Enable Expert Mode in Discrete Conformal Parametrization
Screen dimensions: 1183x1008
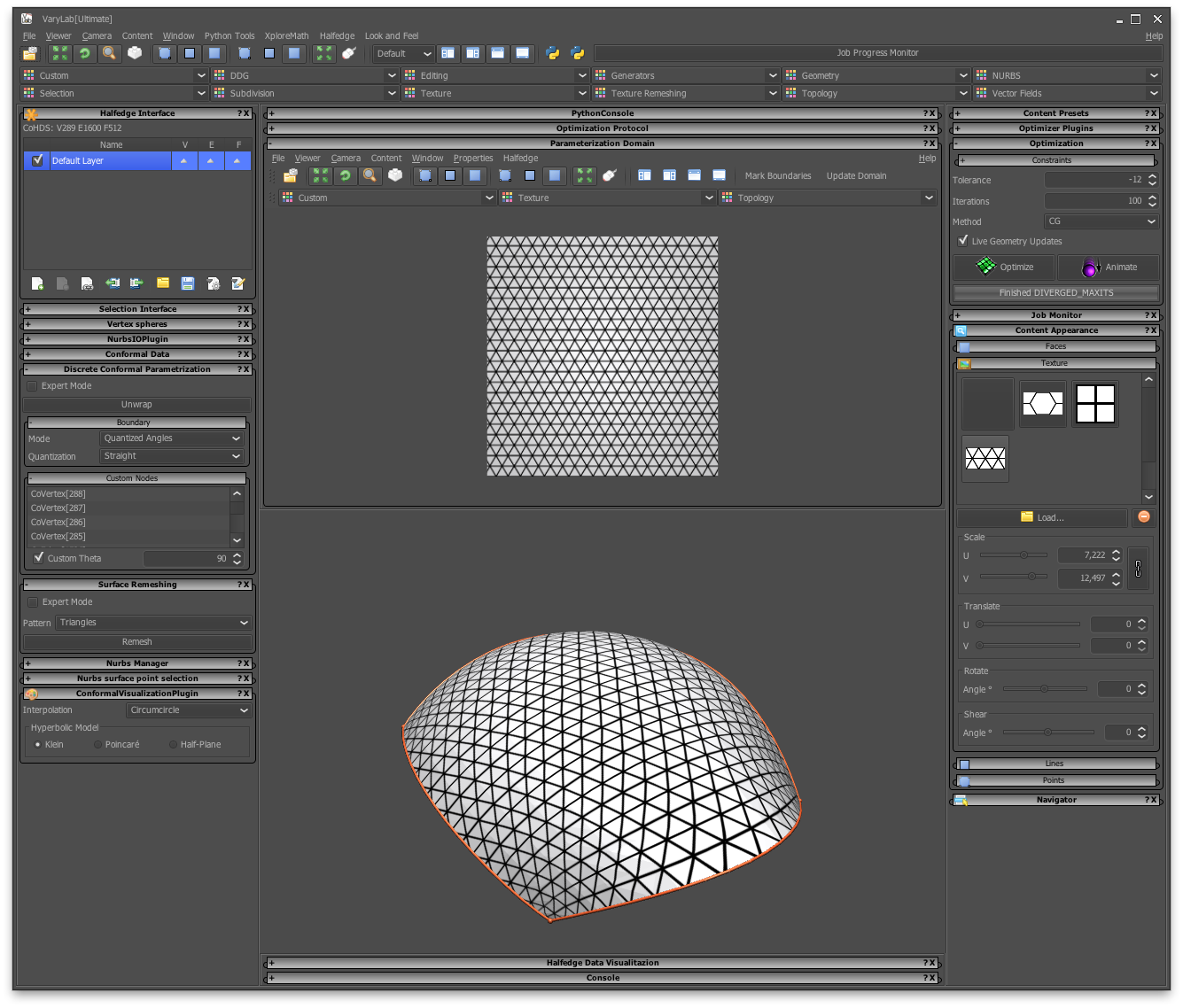click(x=32, y=385)
